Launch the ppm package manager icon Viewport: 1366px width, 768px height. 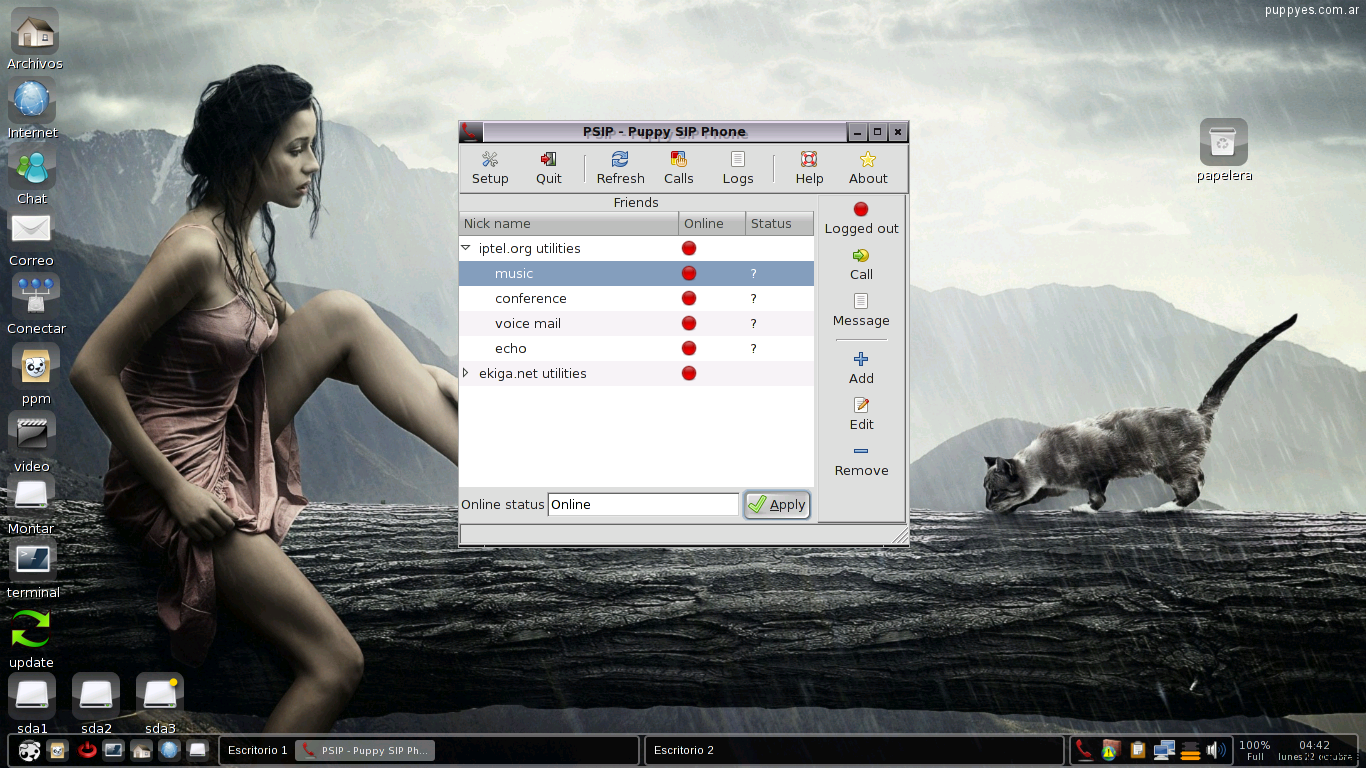point(36,374)
